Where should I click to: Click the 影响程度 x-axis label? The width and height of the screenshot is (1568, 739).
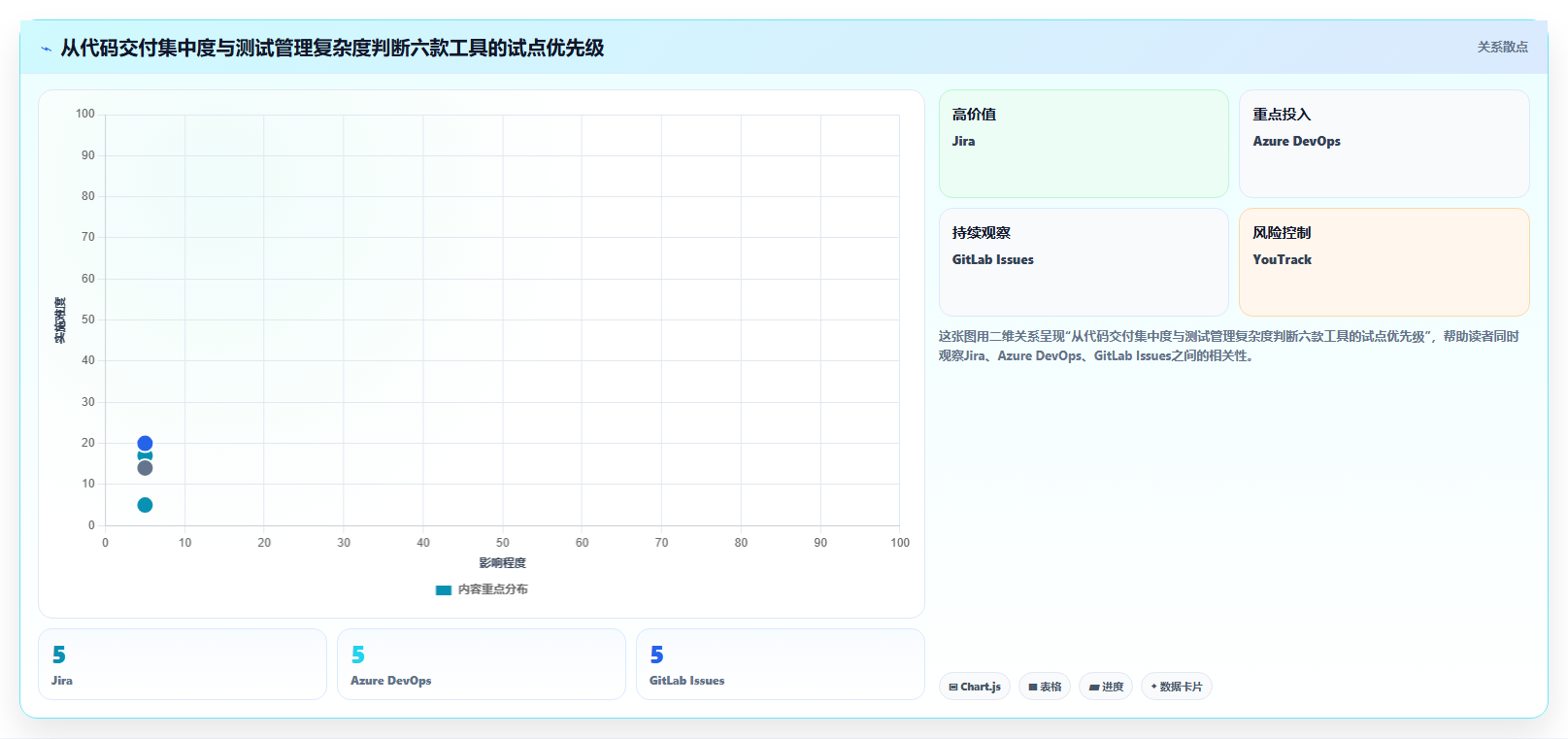pos(502,563)
